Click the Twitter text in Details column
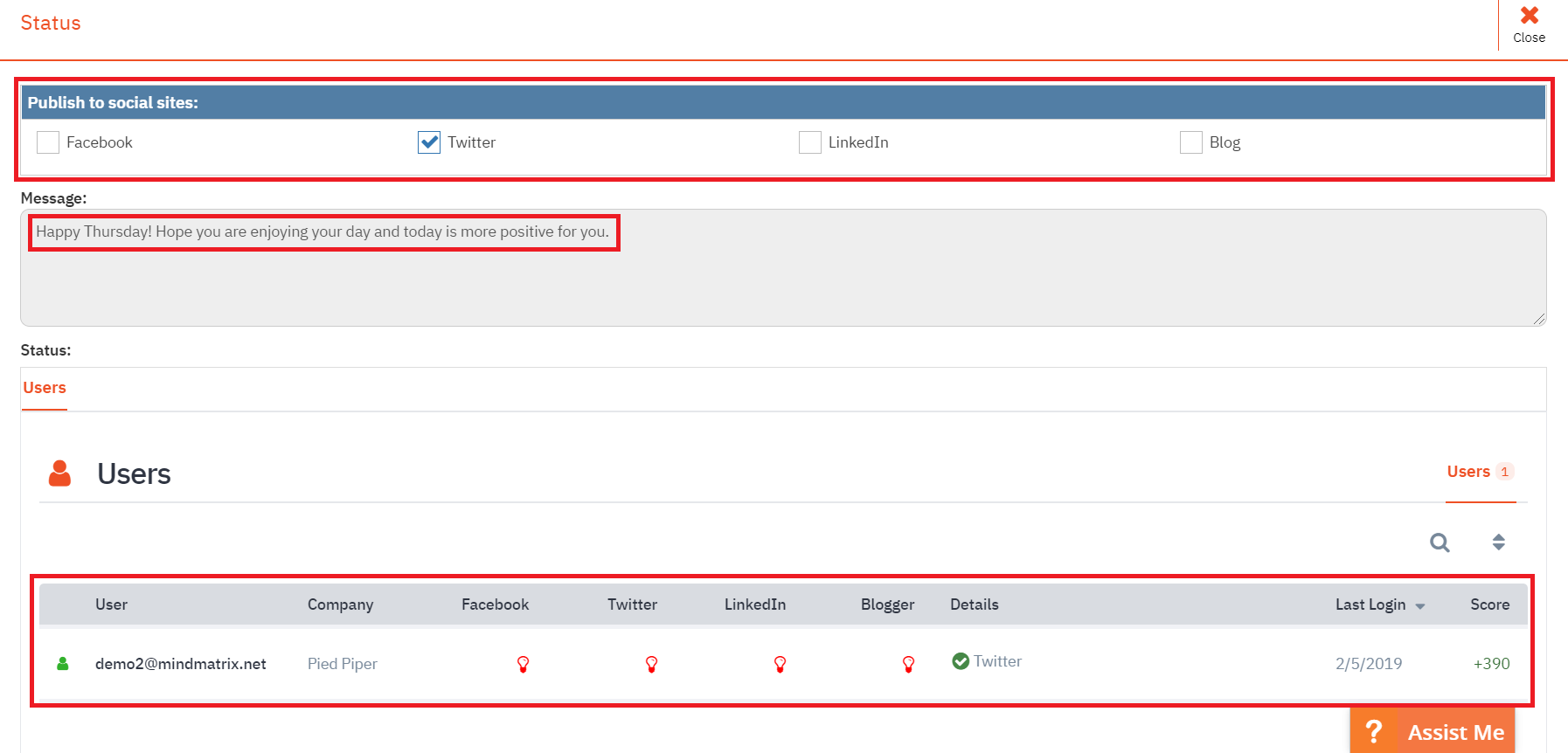 pos(997,661)
